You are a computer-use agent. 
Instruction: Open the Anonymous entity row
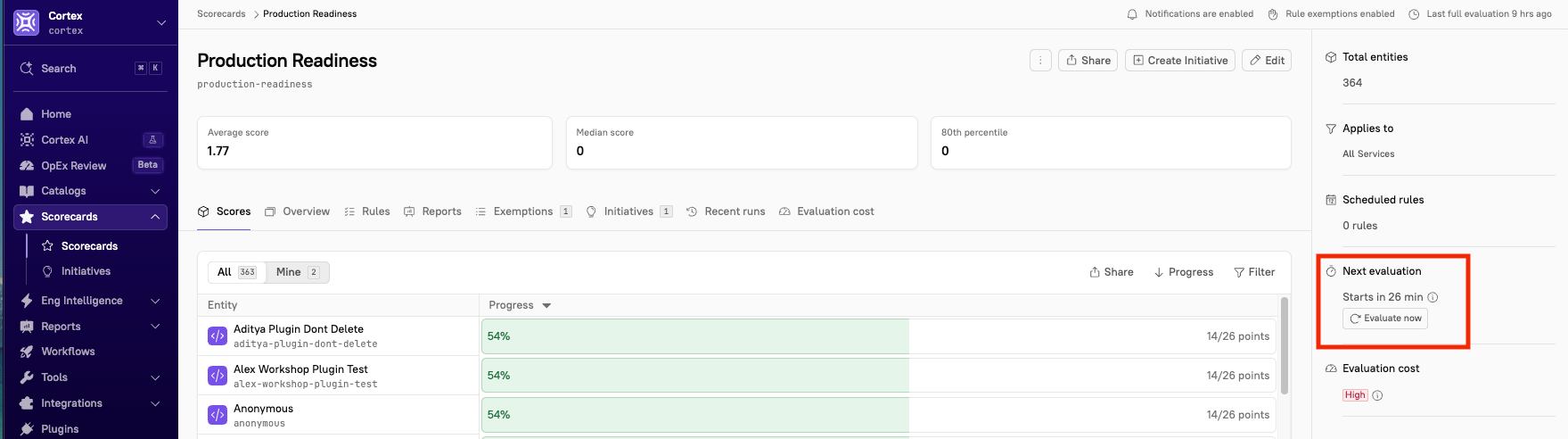(263, 409)
